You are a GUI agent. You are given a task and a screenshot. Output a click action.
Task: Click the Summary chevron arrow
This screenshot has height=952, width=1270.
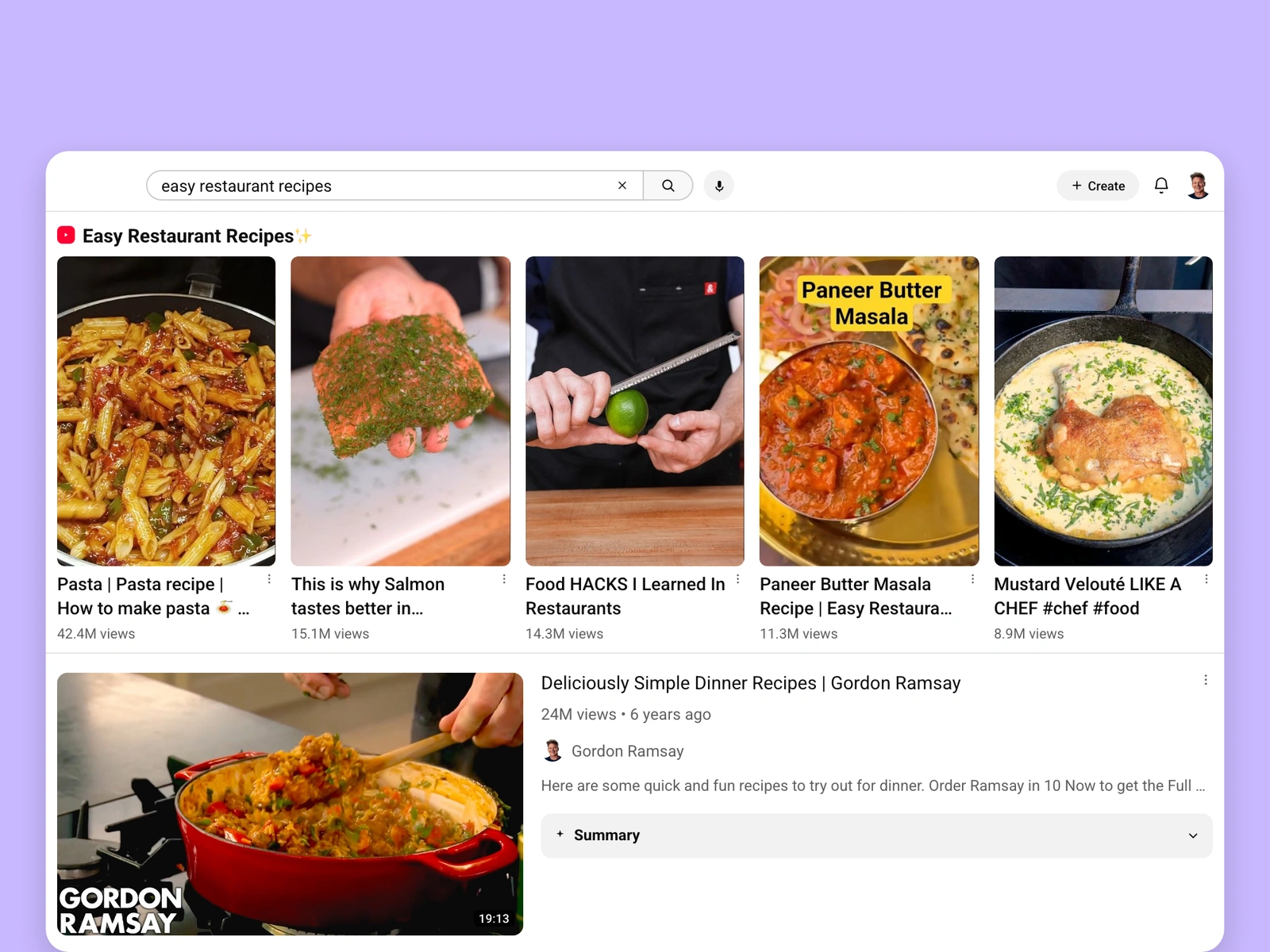(1193, 835)
